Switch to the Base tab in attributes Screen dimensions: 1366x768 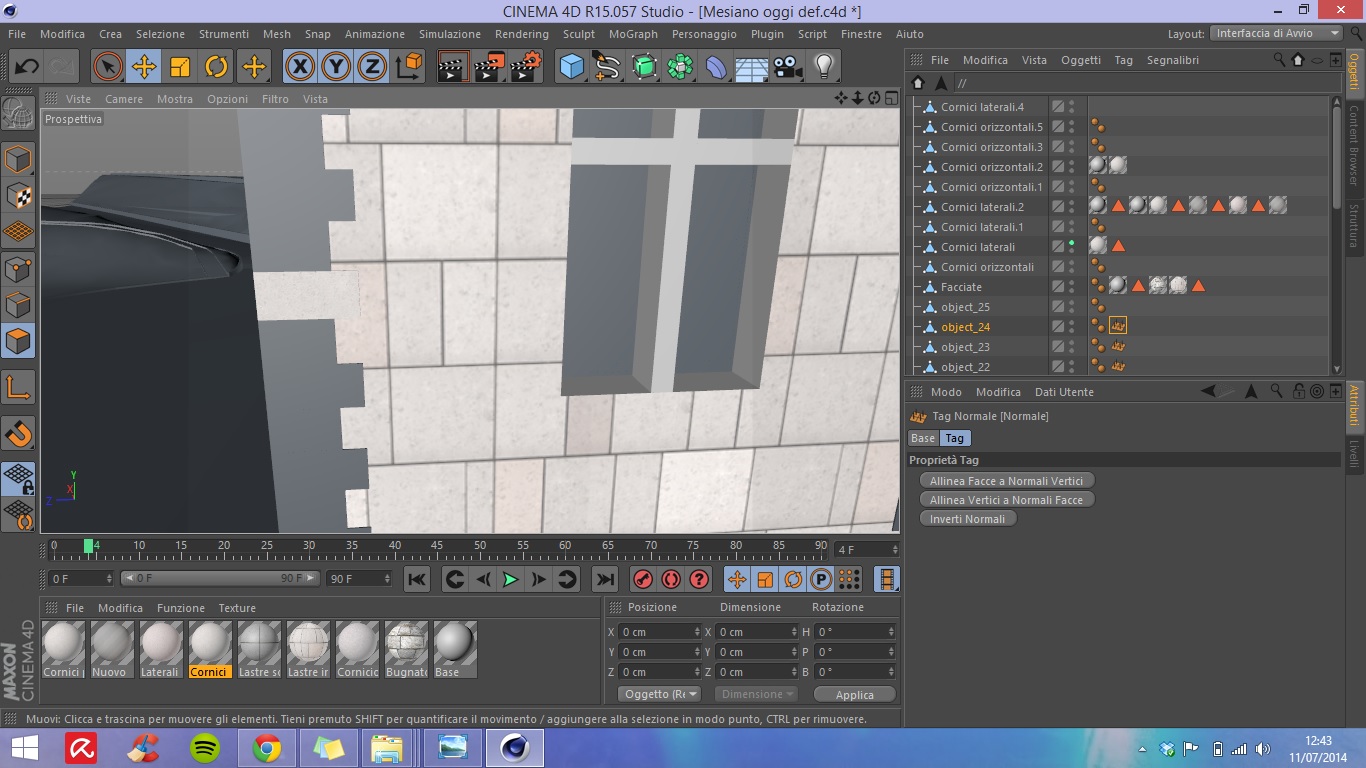pyautogui.click(x=923, y=438)
